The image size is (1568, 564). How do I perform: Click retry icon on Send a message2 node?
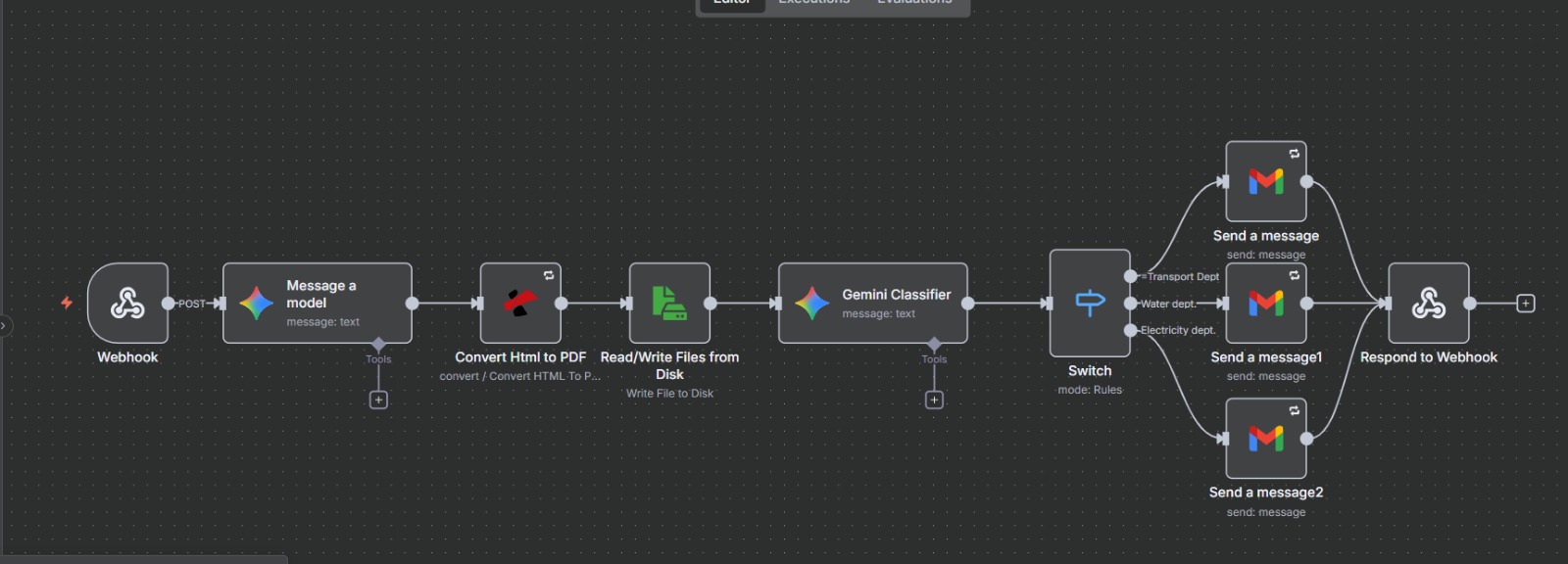[x=1295, y=410]
